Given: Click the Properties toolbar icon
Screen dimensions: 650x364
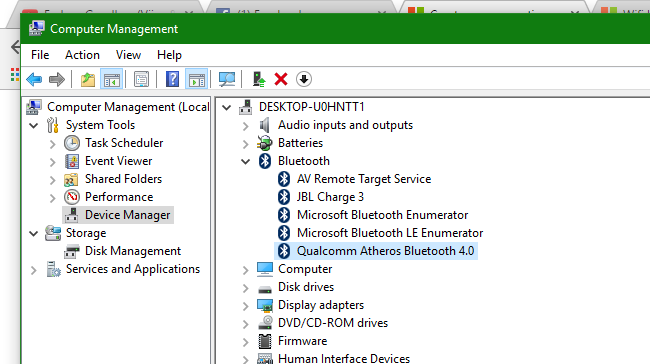Looking at the screenshot, I should click(x=141, y=79).
